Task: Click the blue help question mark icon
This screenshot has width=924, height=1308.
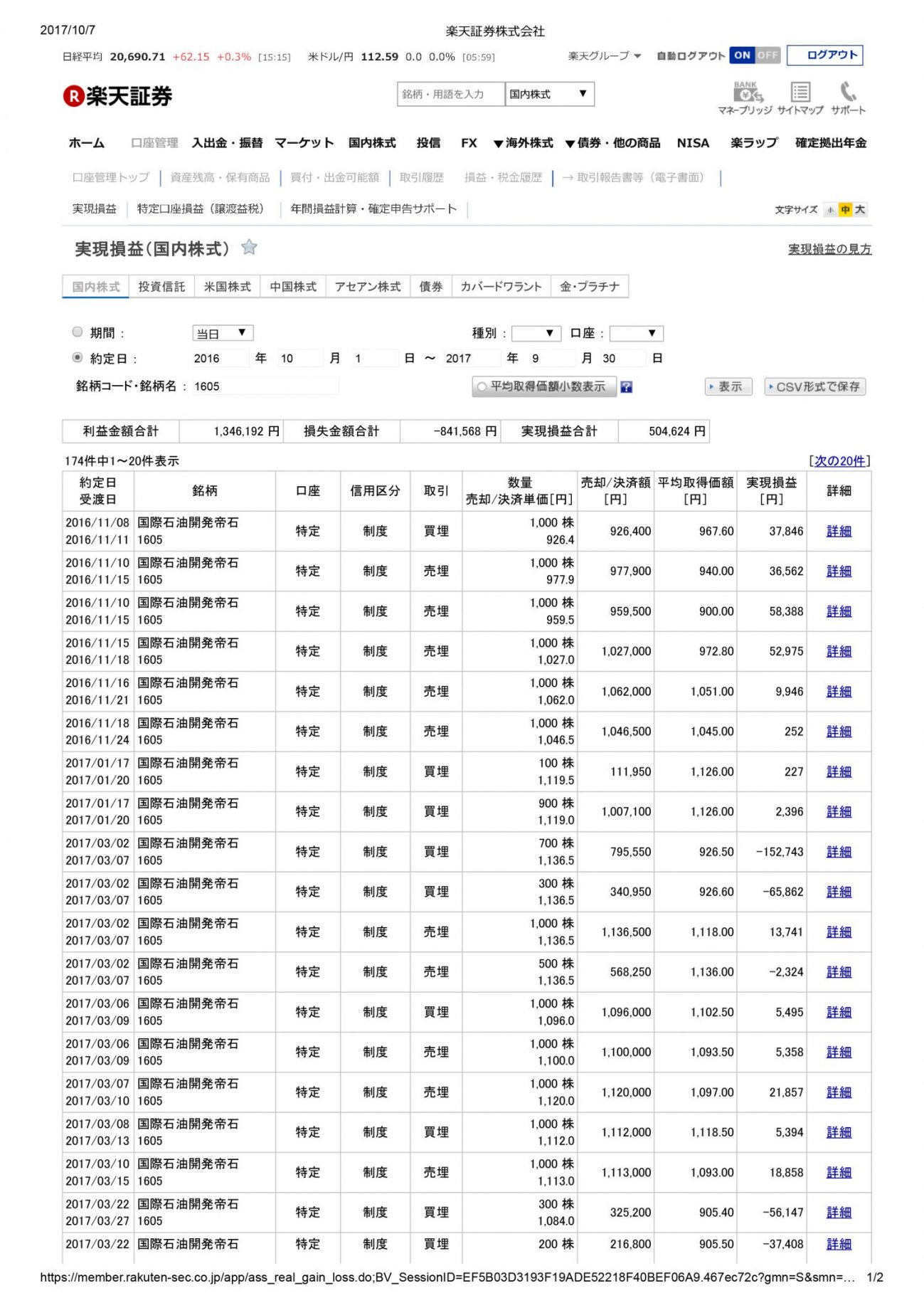Action: (x=626, y=387)
